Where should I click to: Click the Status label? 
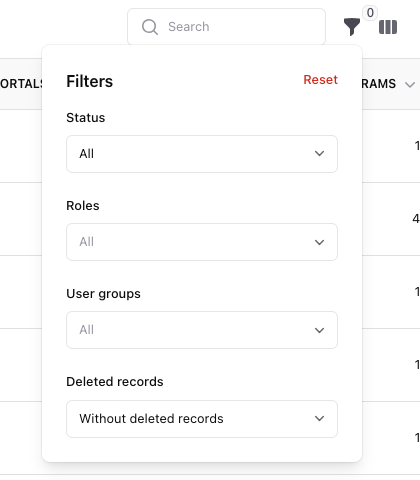point(86,118)
